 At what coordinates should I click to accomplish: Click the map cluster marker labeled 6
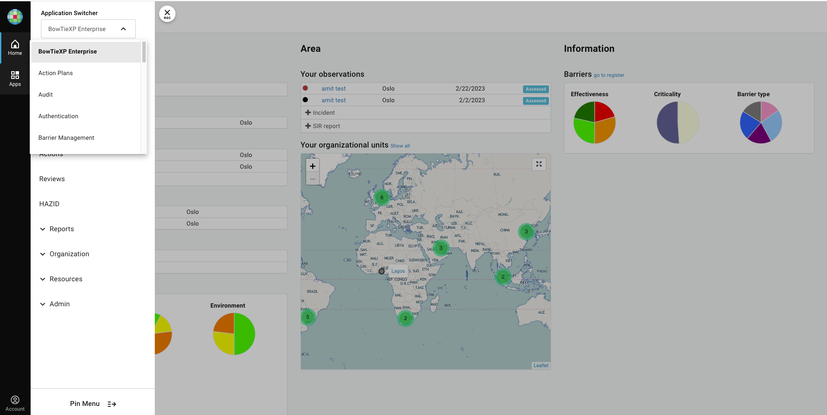[381, 198]
